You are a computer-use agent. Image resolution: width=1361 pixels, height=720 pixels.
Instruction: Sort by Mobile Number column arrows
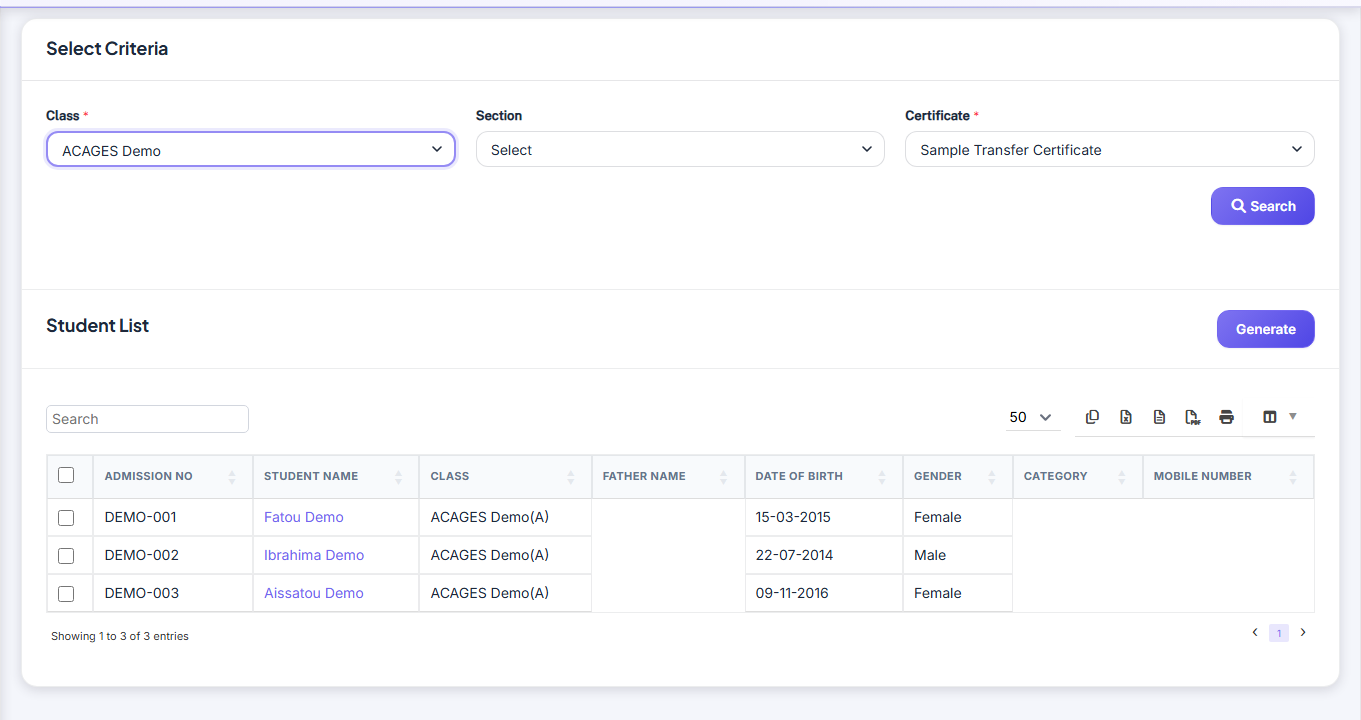[1293, 477]
